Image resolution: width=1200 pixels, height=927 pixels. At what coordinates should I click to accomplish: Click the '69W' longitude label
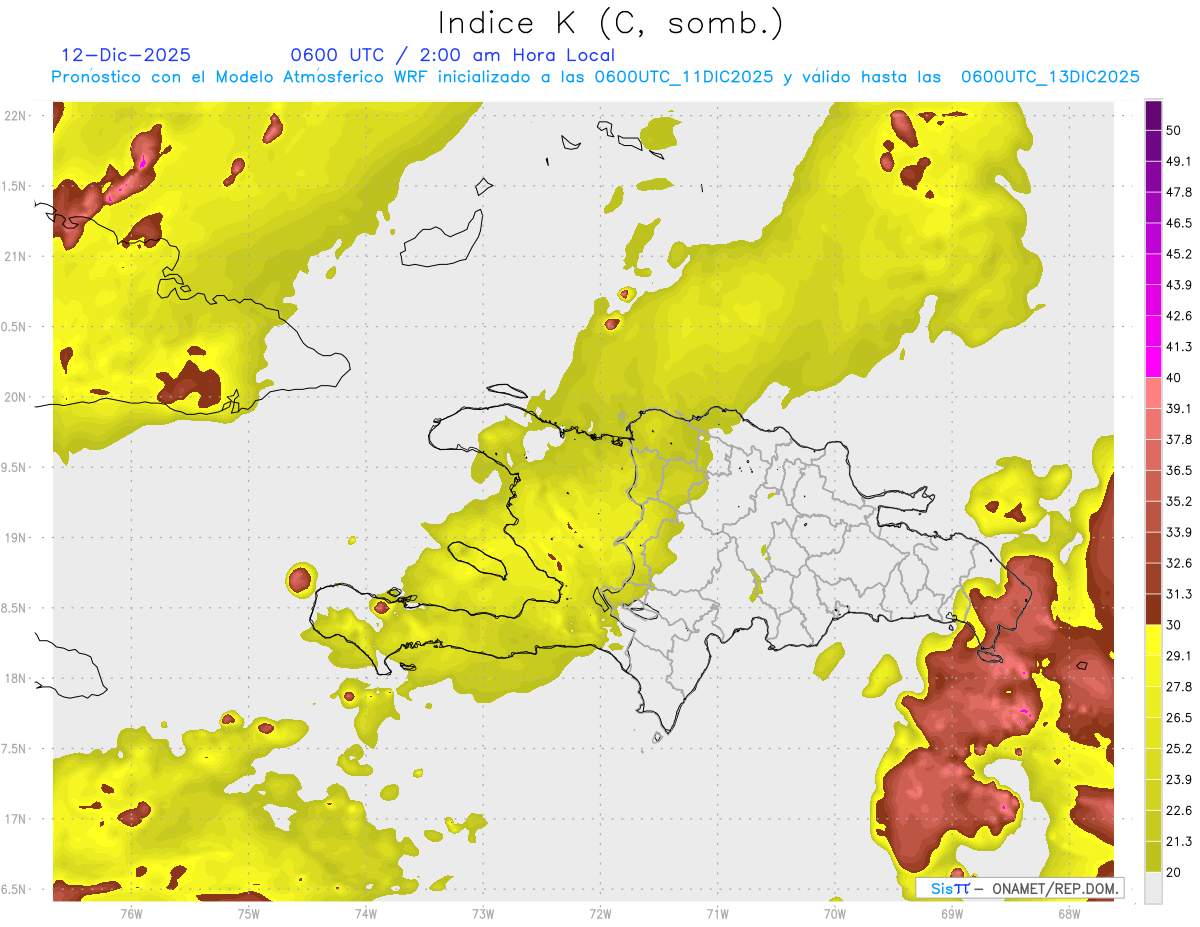click(952, 913)
